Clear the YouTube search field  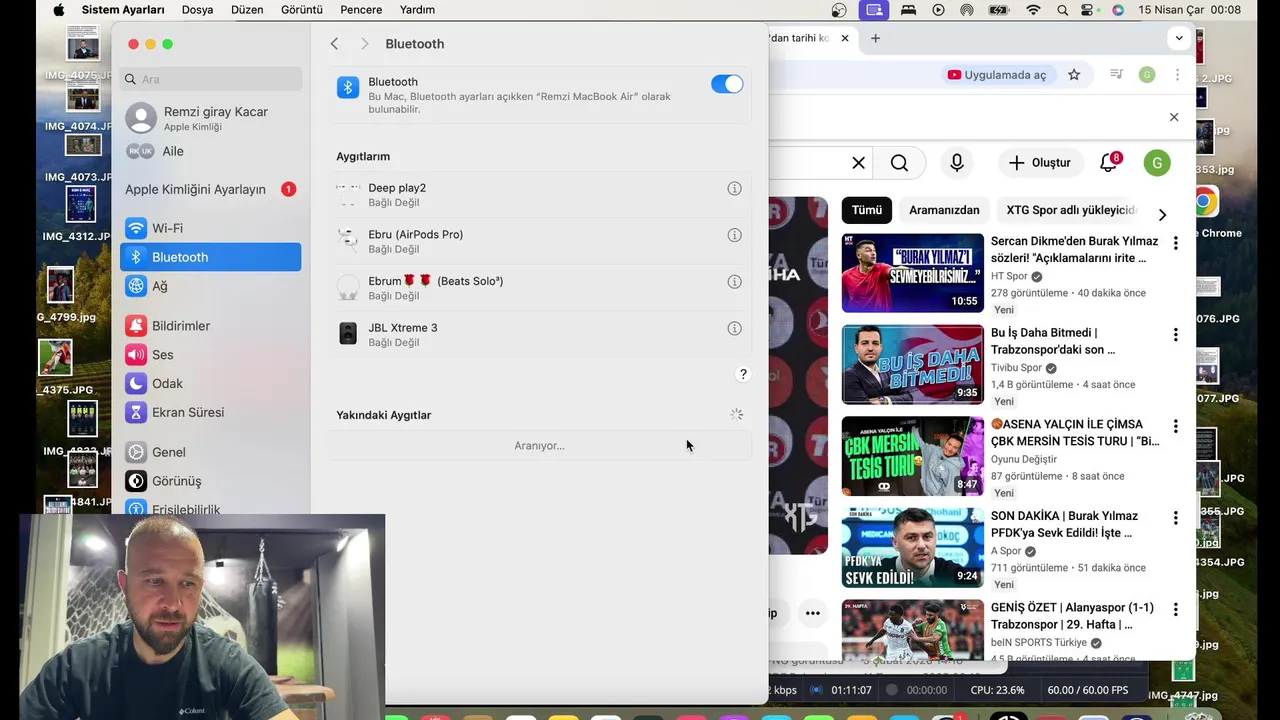coord(858,163)
